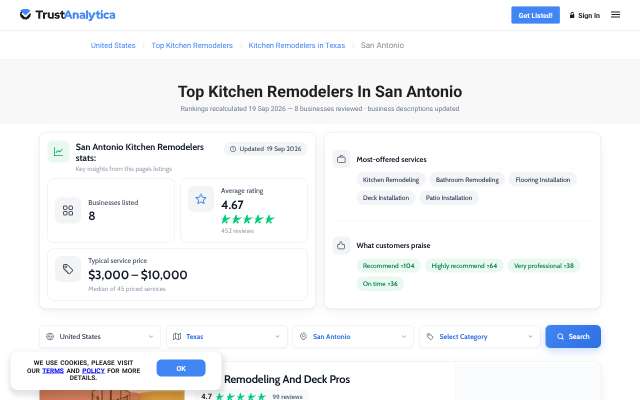Open the Terms link in cookie notice
The width and height of the screenshot is (640, 400).
53,371
